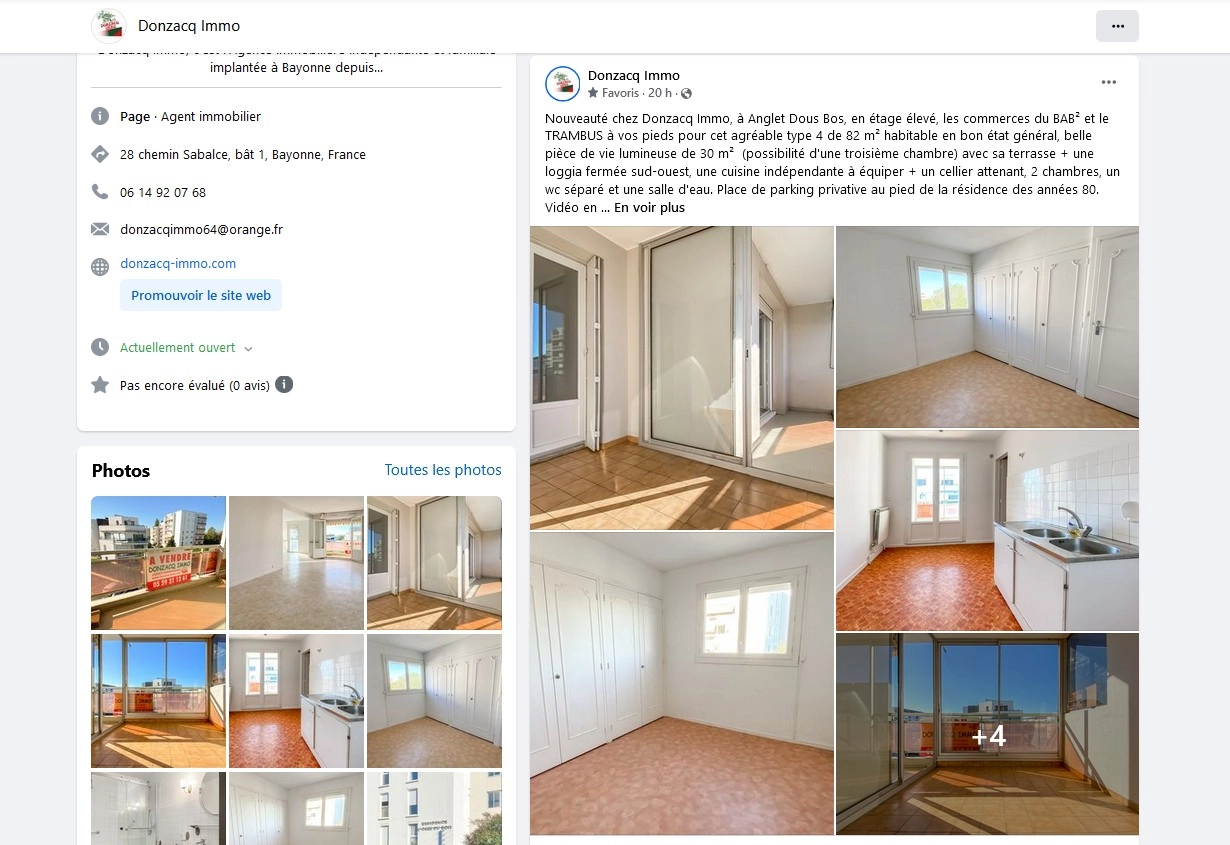The width and height of the screenshot is (1230, 845).
Task: Click Promouvoir le site web button
Action: [201, 295]
